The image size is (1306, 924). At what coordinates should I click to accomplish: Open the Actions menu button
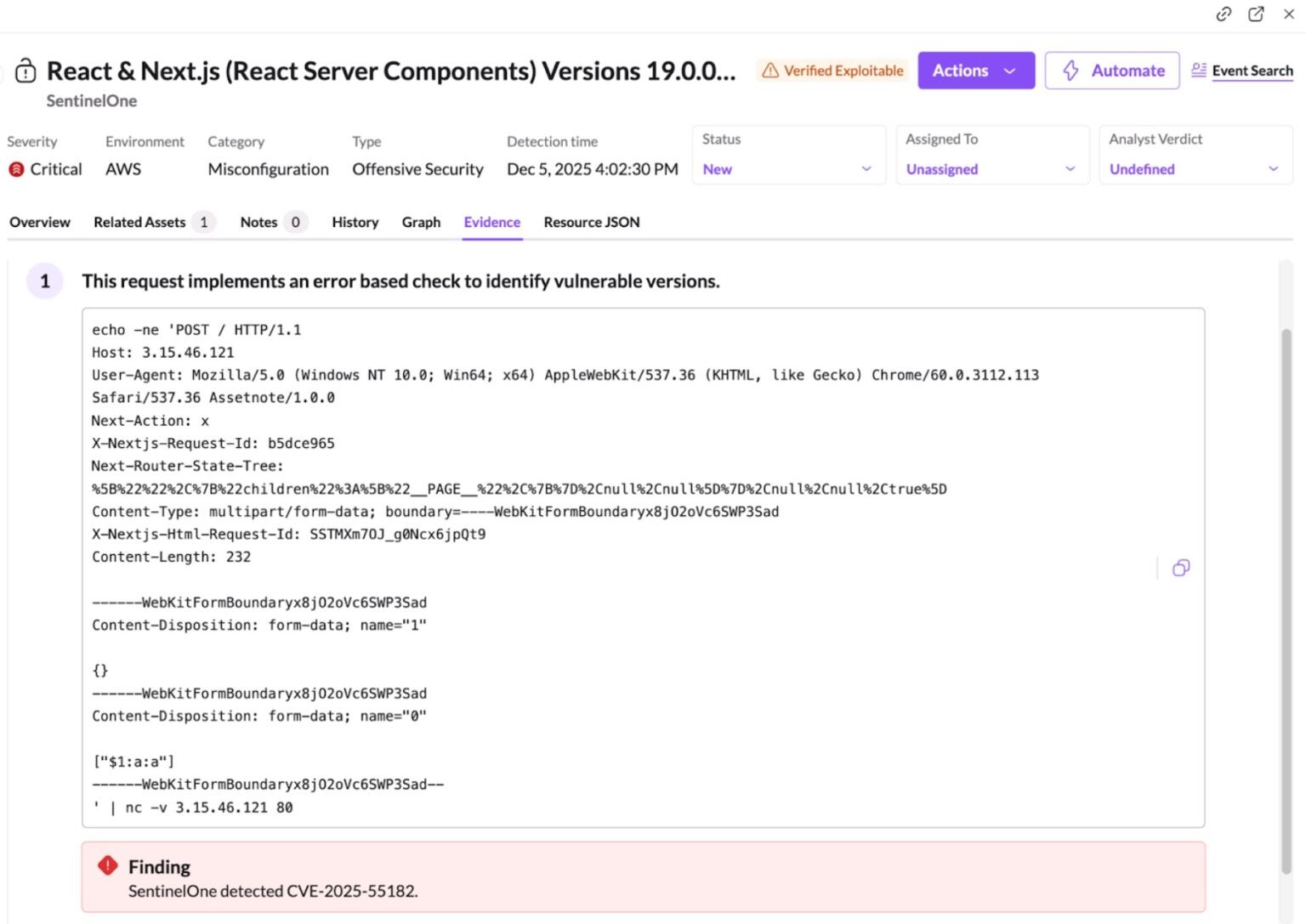tap(975, 71)
